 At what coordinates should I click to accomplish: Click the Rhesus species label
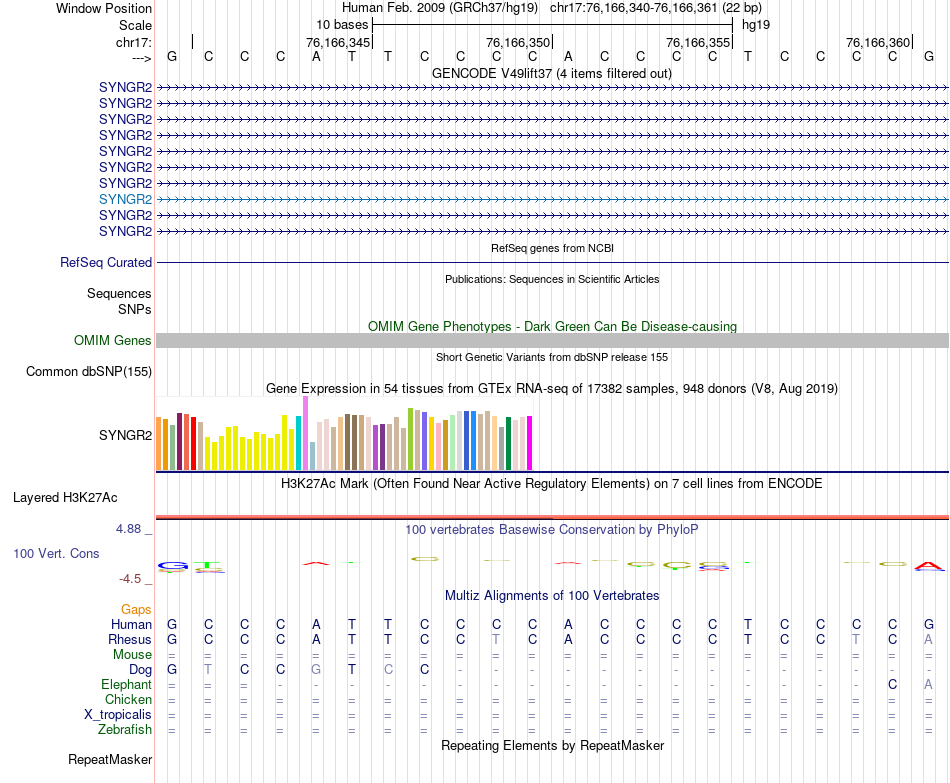[130, 639]
